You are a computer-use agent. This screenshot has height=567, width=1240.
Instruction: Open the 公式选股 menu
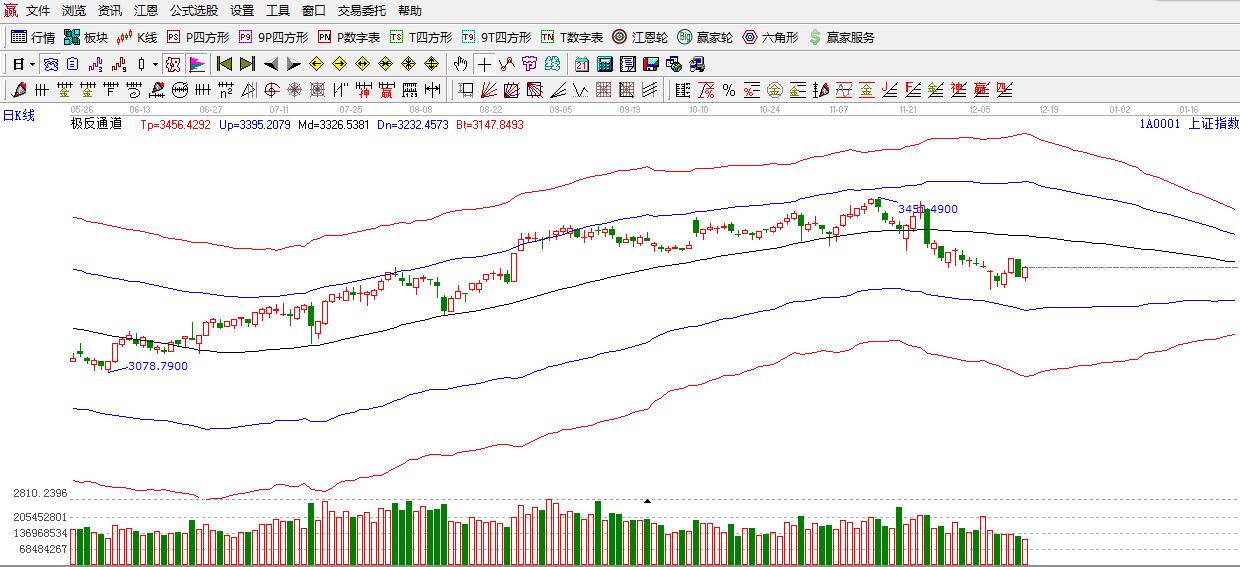193,11
